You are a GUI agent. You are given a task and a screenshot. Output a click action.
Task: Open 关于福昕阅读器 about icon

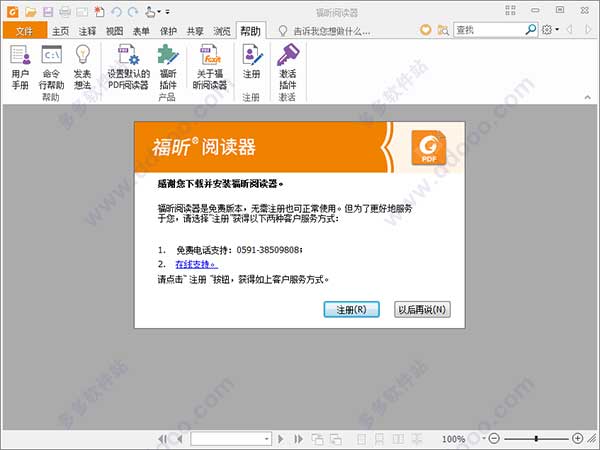click(x=210, y=67)
